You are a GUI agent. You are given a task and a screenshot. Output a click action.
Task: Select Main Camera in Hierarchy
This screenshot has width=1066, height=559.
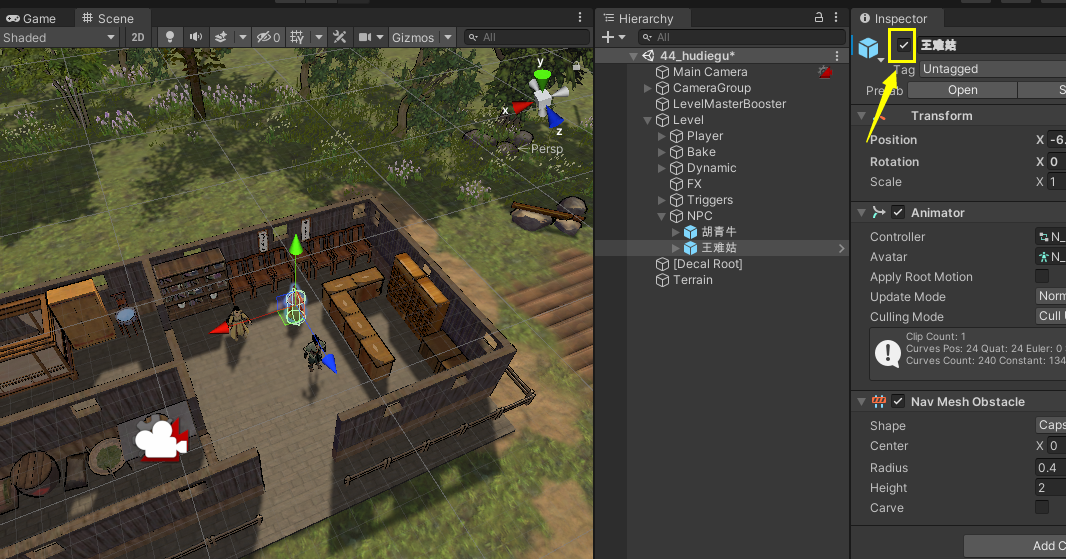(710, 71)
